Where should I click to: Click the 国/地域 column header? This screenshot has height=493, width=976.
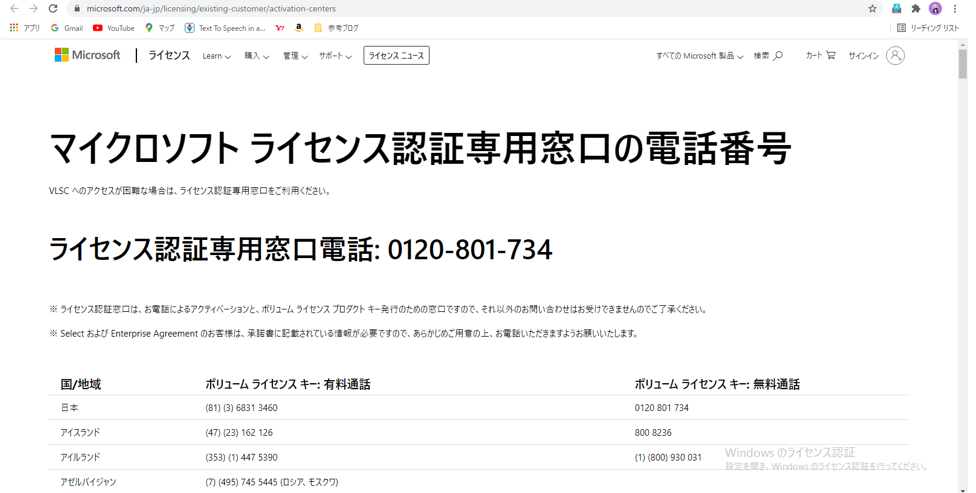tap(80, 385)
